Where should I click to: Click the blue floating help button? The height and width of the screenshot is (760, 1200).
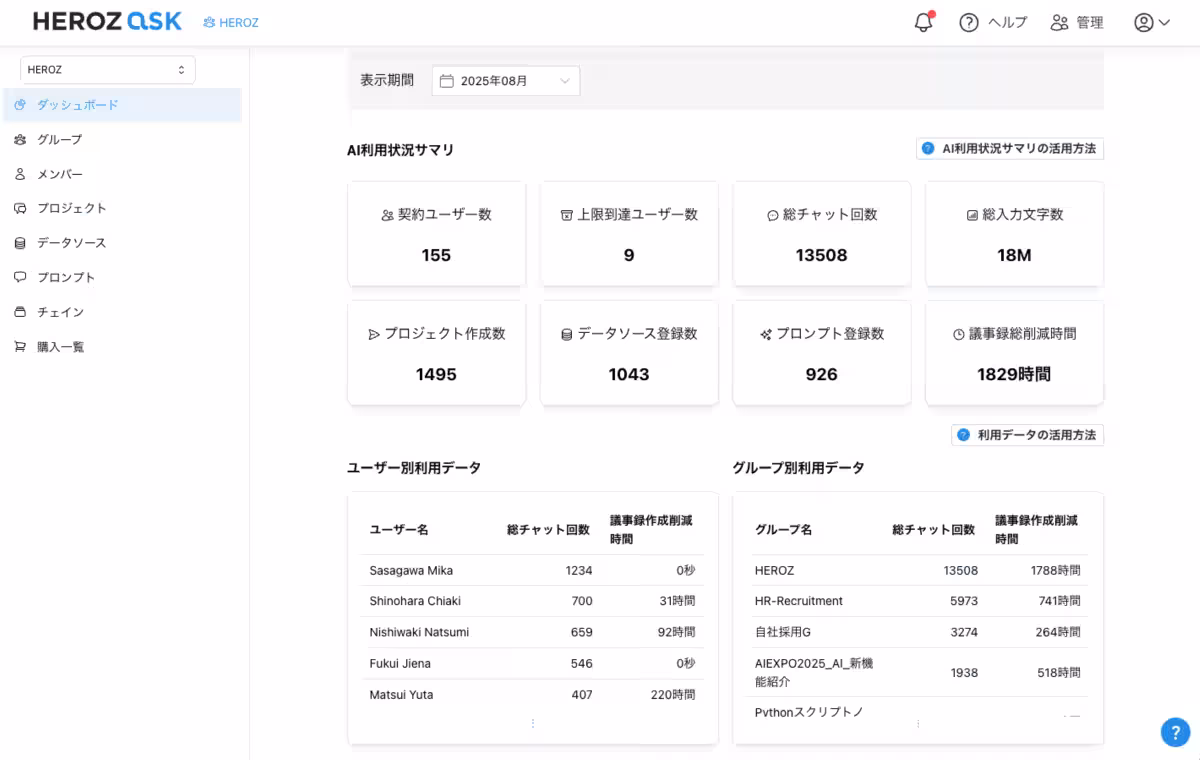pyautogui.click(x=1175, y=732)
